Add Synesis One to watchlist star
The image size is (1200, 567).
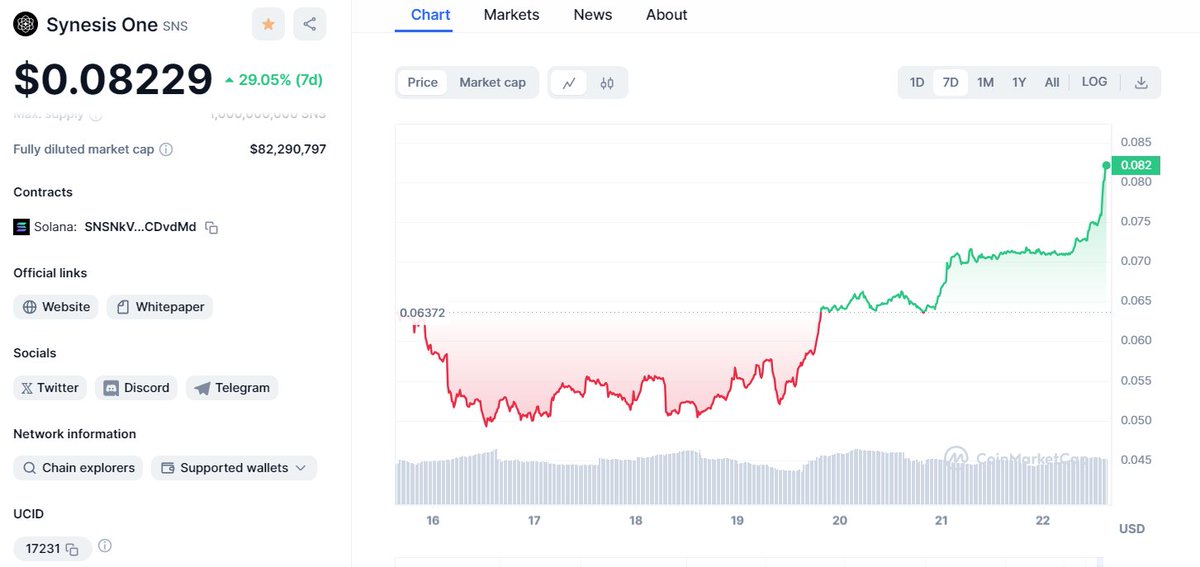pos(268,24)
